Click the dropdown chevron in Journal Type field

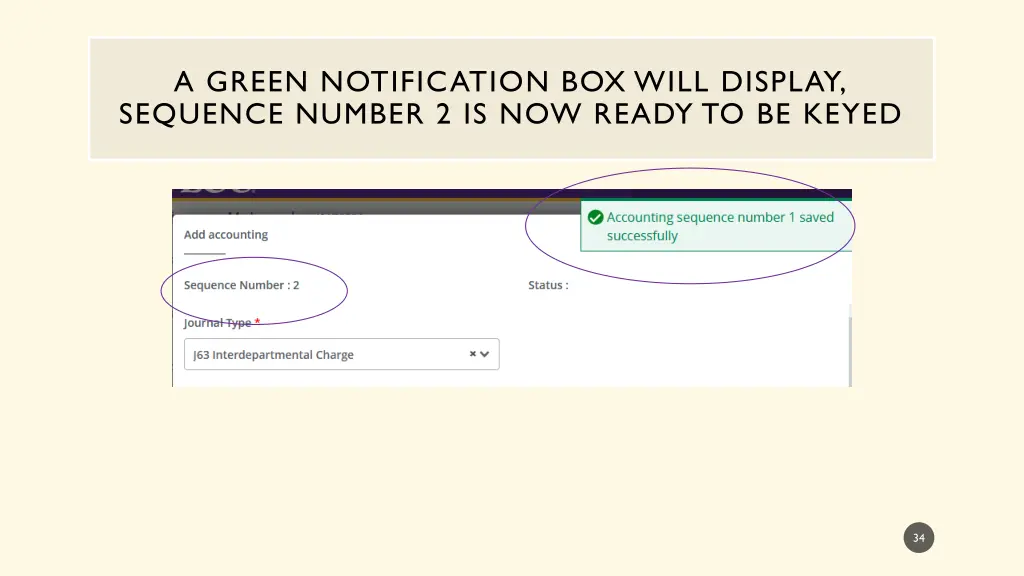[487, 354]
